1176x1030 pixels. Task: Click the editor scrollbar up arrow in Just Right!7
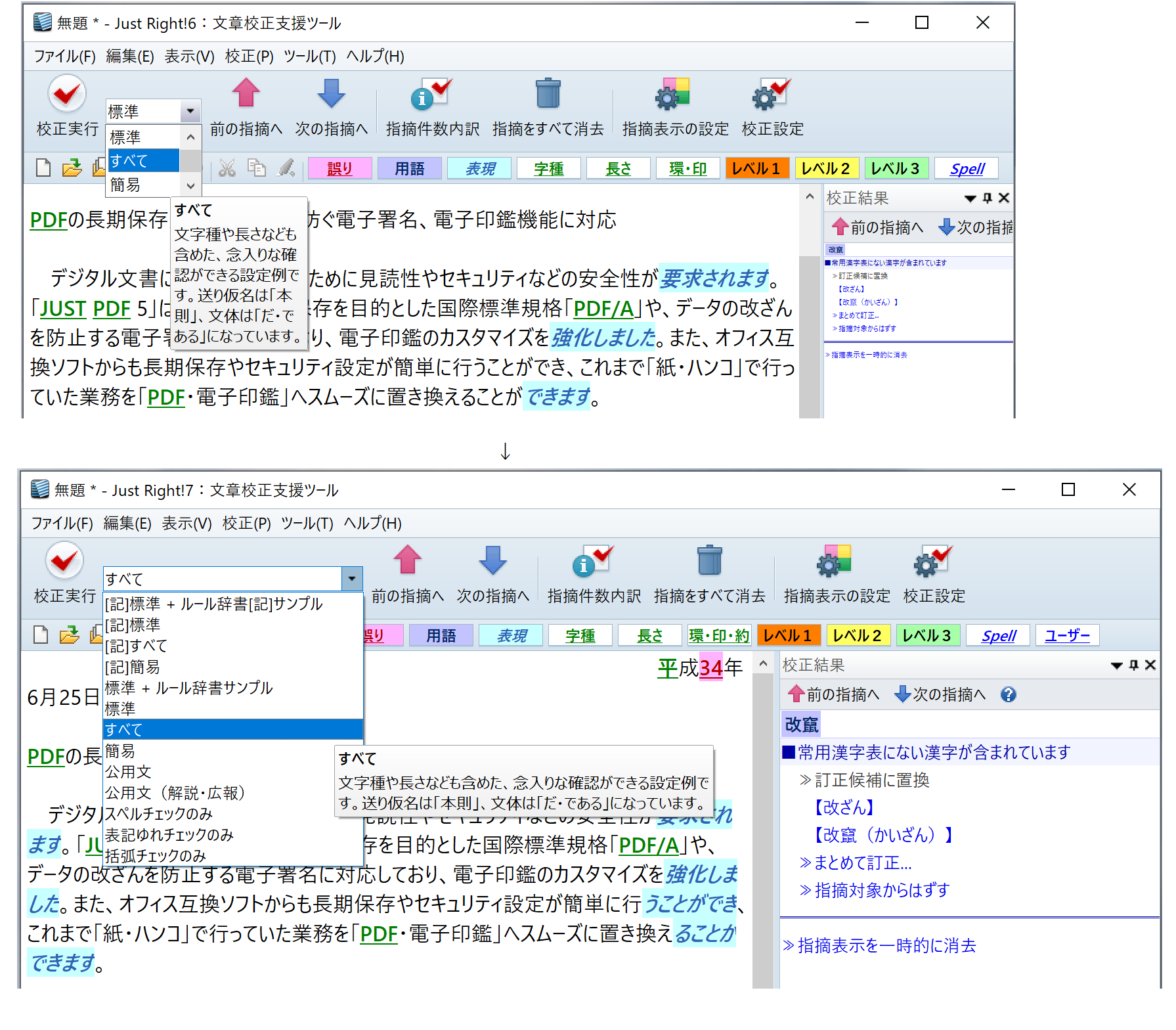(x=763, y=664)
